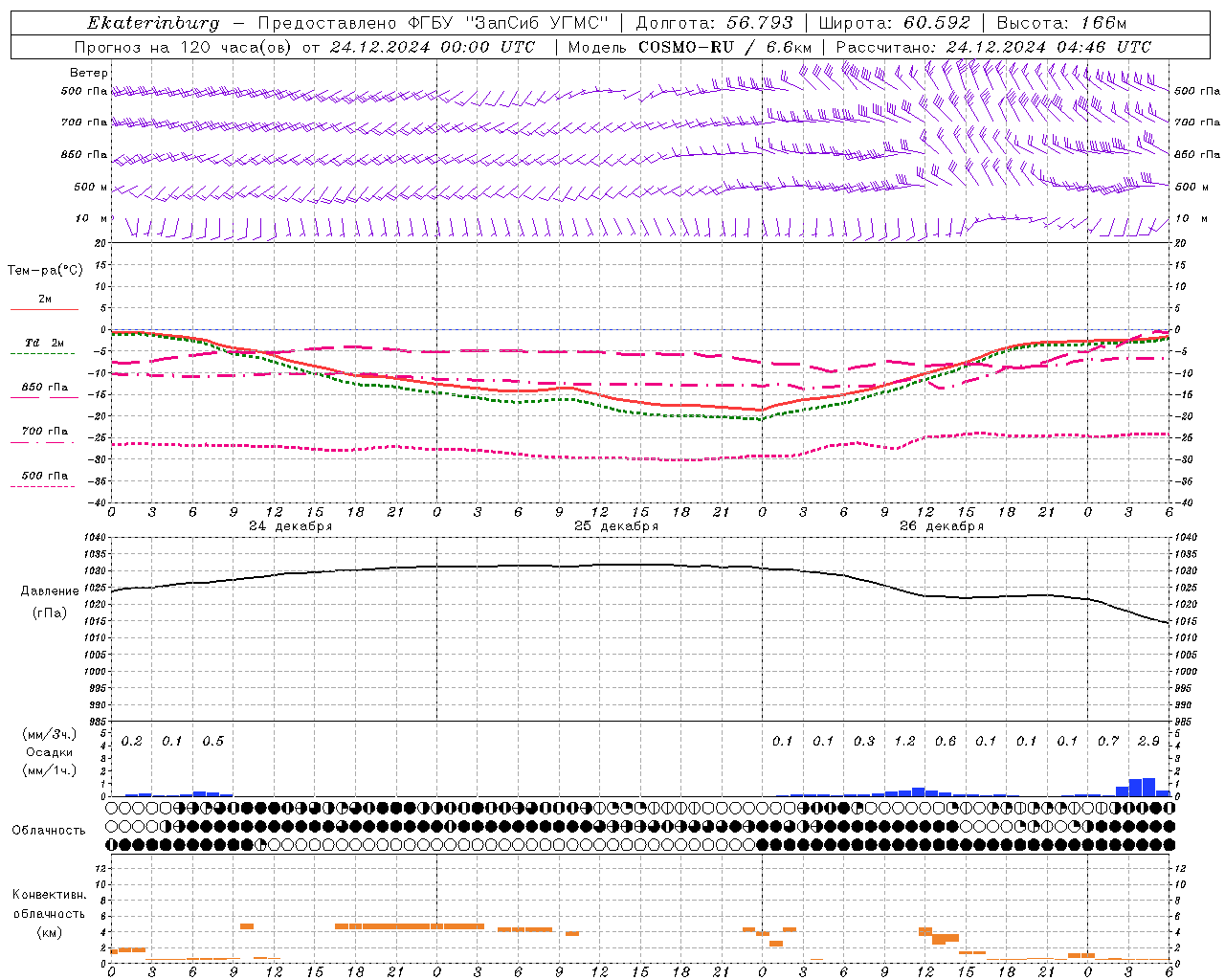Pick the pink dotted line sample under legend '500 гПа'
Viewport: 1225px width, 980px height.
[43, 486]
